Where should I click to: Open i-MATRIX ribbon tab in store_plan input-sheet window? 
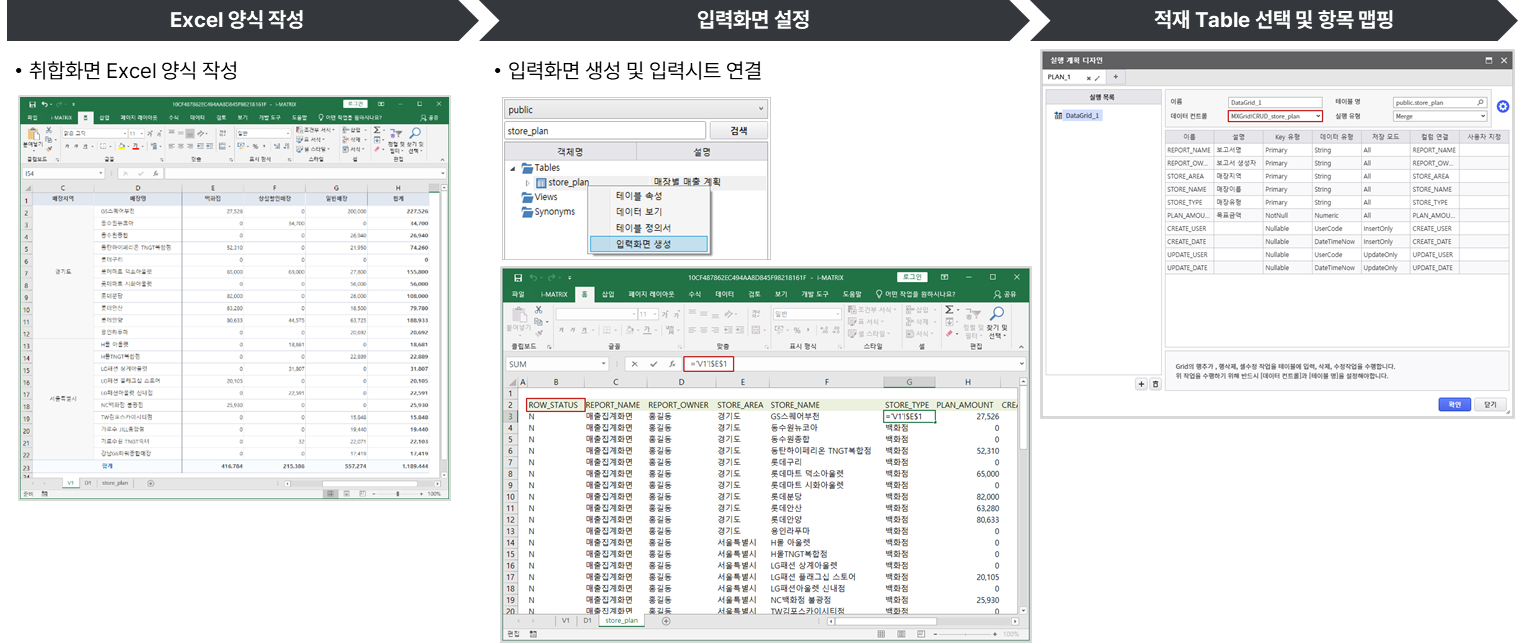tap(554, 294)
